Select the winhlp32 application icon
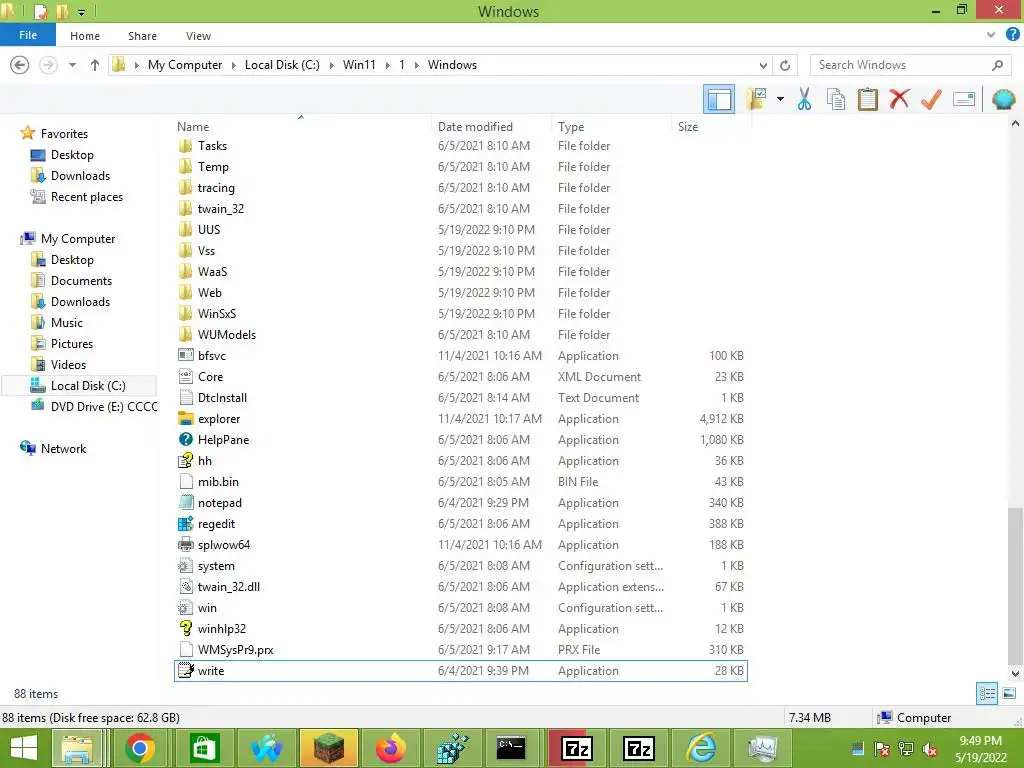The image size is (1024, 768). tap(186, 628)
